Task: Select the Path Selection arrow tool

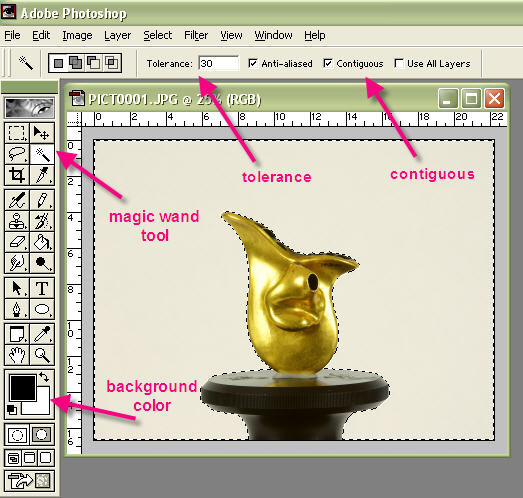Action: coord(17,288)
